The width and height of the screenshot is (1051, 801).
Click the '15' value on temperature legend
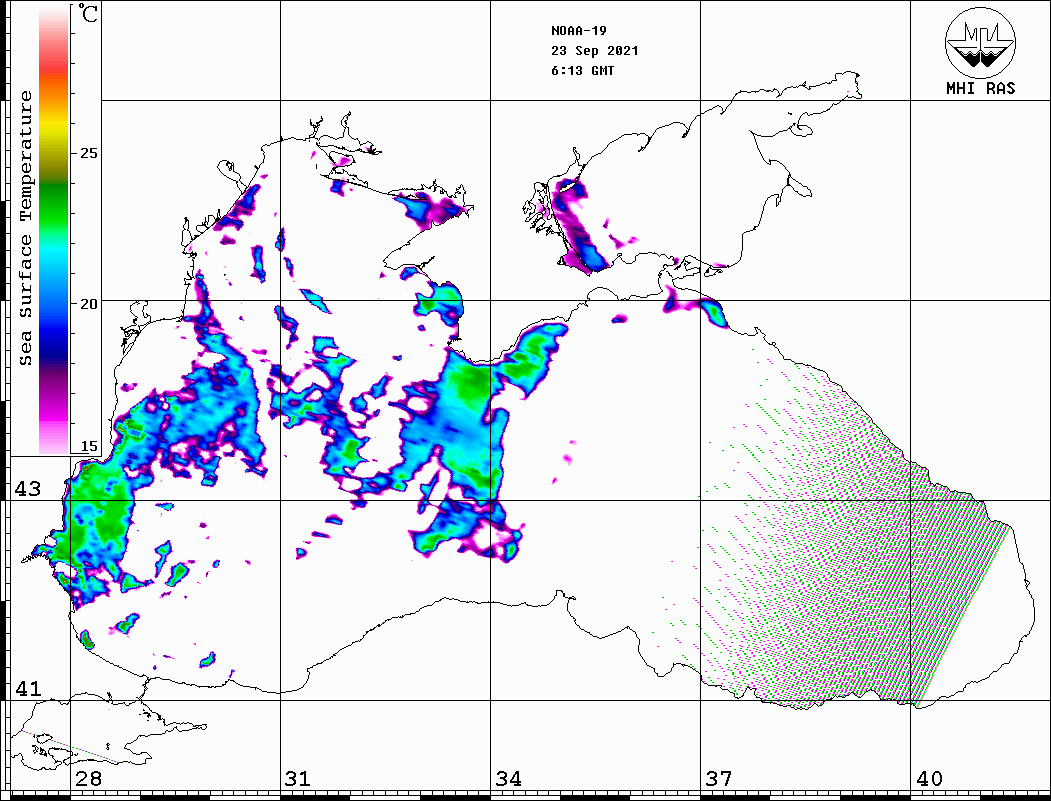pos(88,446)
